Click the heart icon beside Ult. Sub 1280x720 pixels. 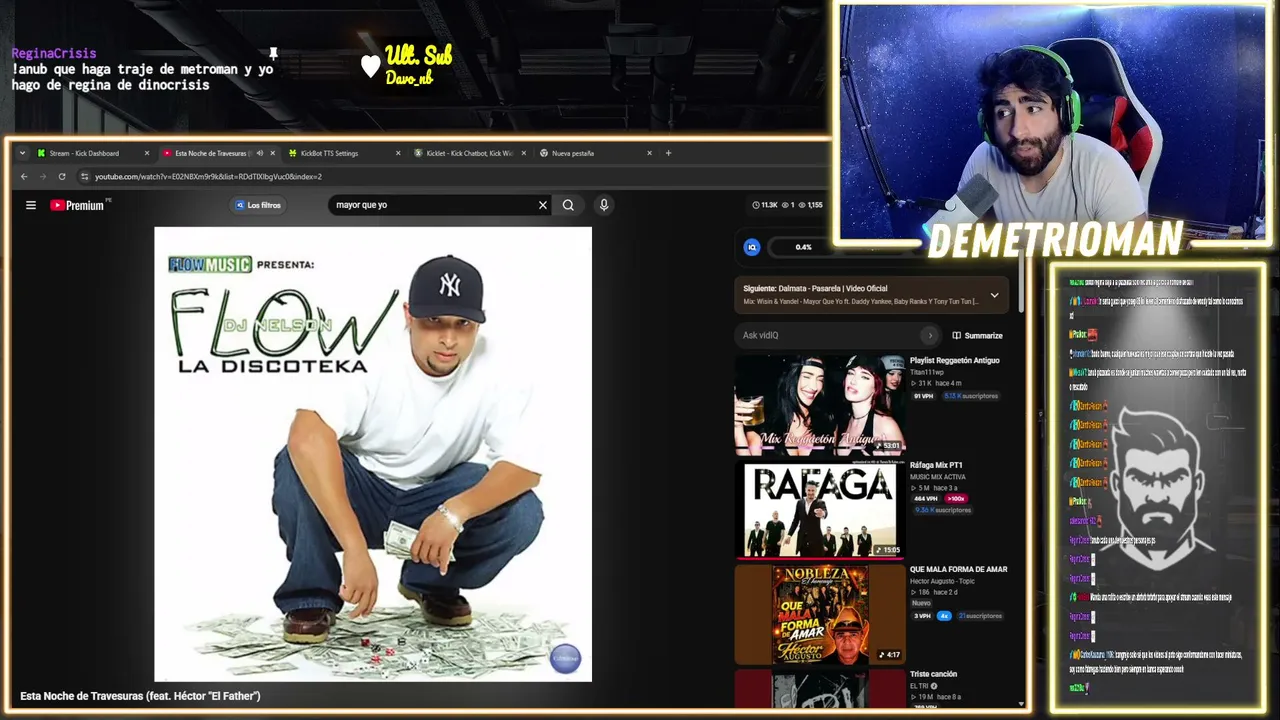pyautogui.click(x=370, y=66)
